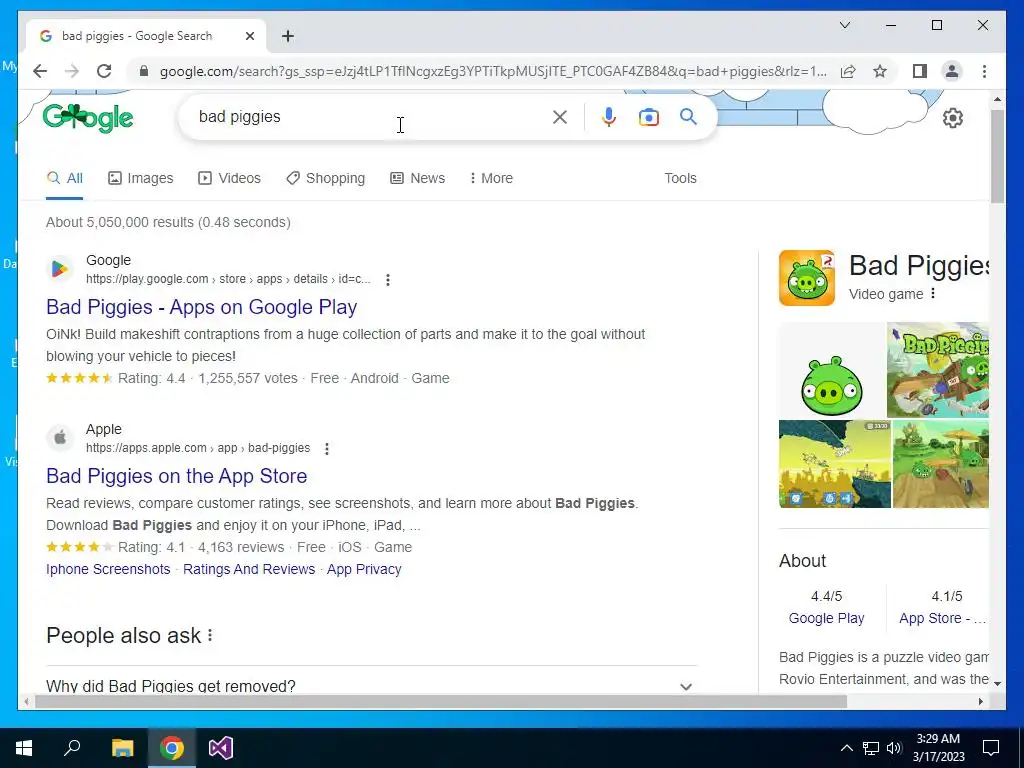The width and height of the screenshot is (1024, 768).
Task: Click the volume speaker tray icon
Action: [x=894, y=748]
